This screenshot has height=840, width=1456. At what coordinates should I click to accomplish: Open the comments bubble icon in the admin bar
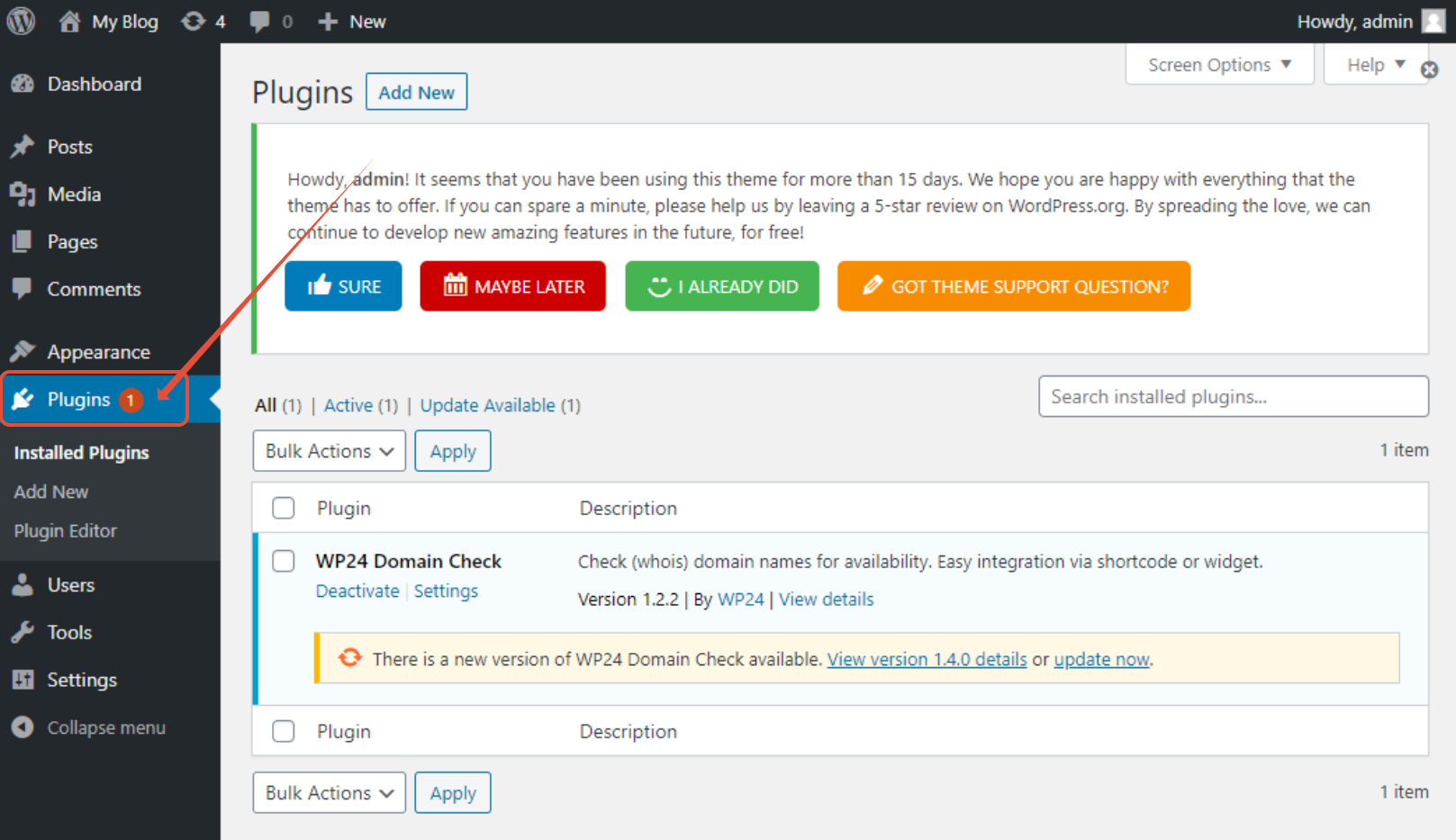tap(260, 22)
